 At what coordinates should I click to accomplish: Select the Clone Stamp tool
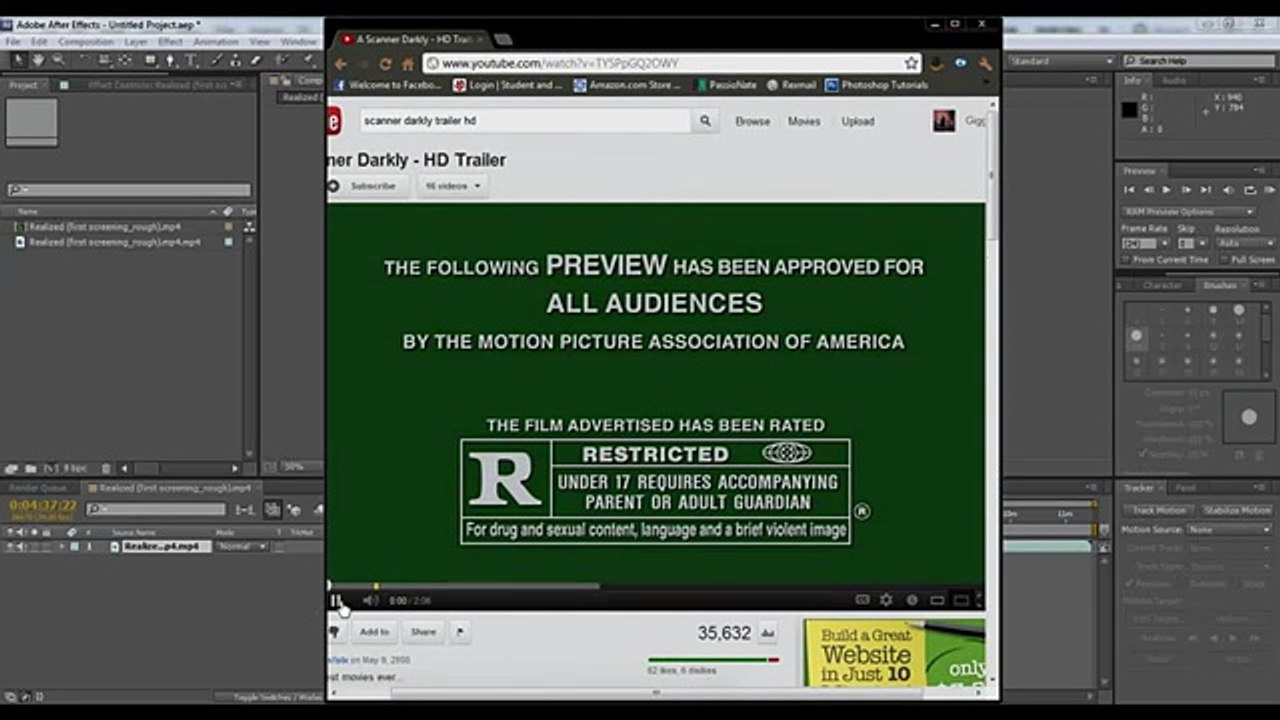235,60
